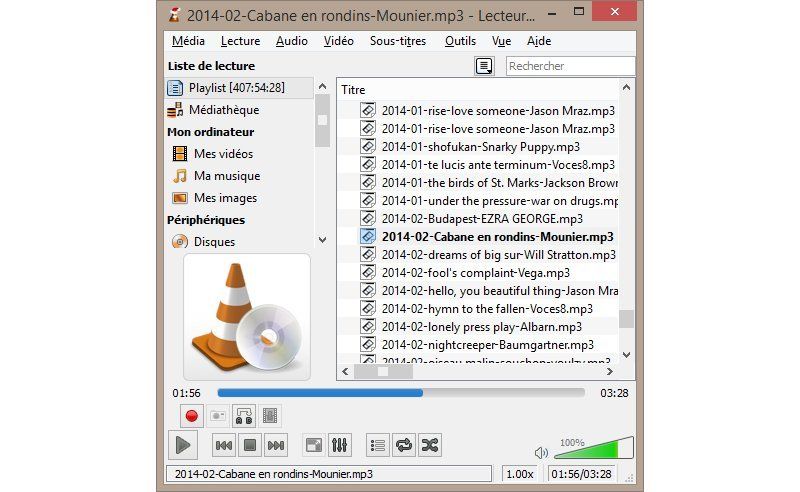Open the playlist view mode dropdown
The width and height of the screenshot is (800, 492).
484,66
